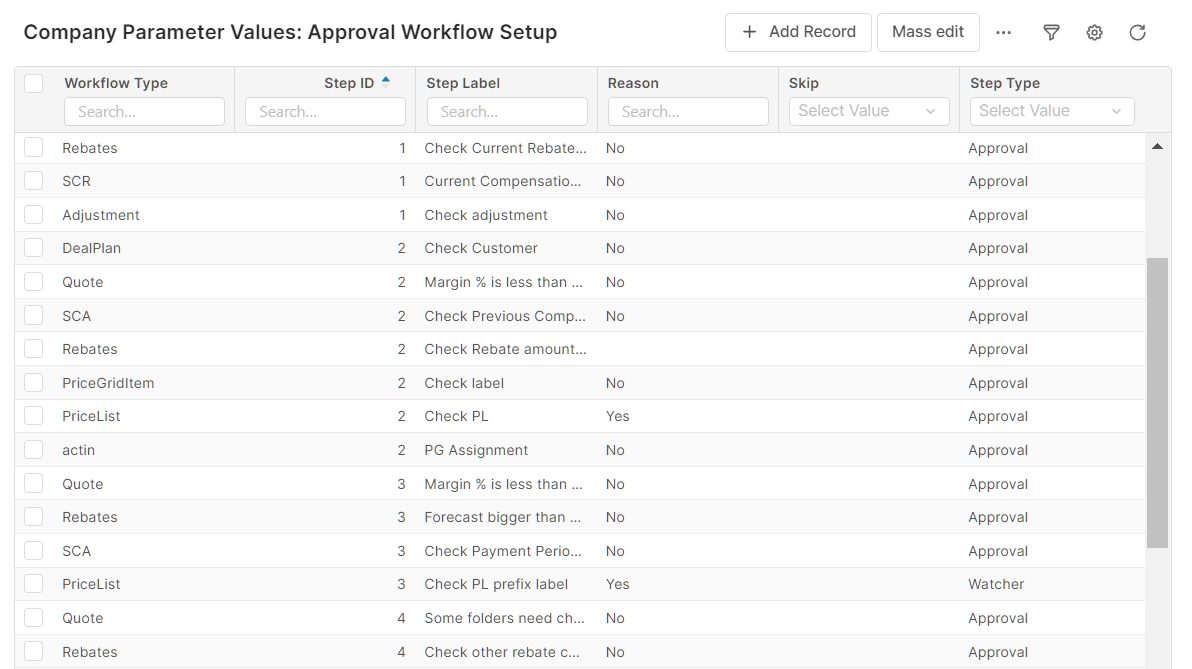Click the Workflow Type column header
The image size is (1192, 669).
point(116,83)
